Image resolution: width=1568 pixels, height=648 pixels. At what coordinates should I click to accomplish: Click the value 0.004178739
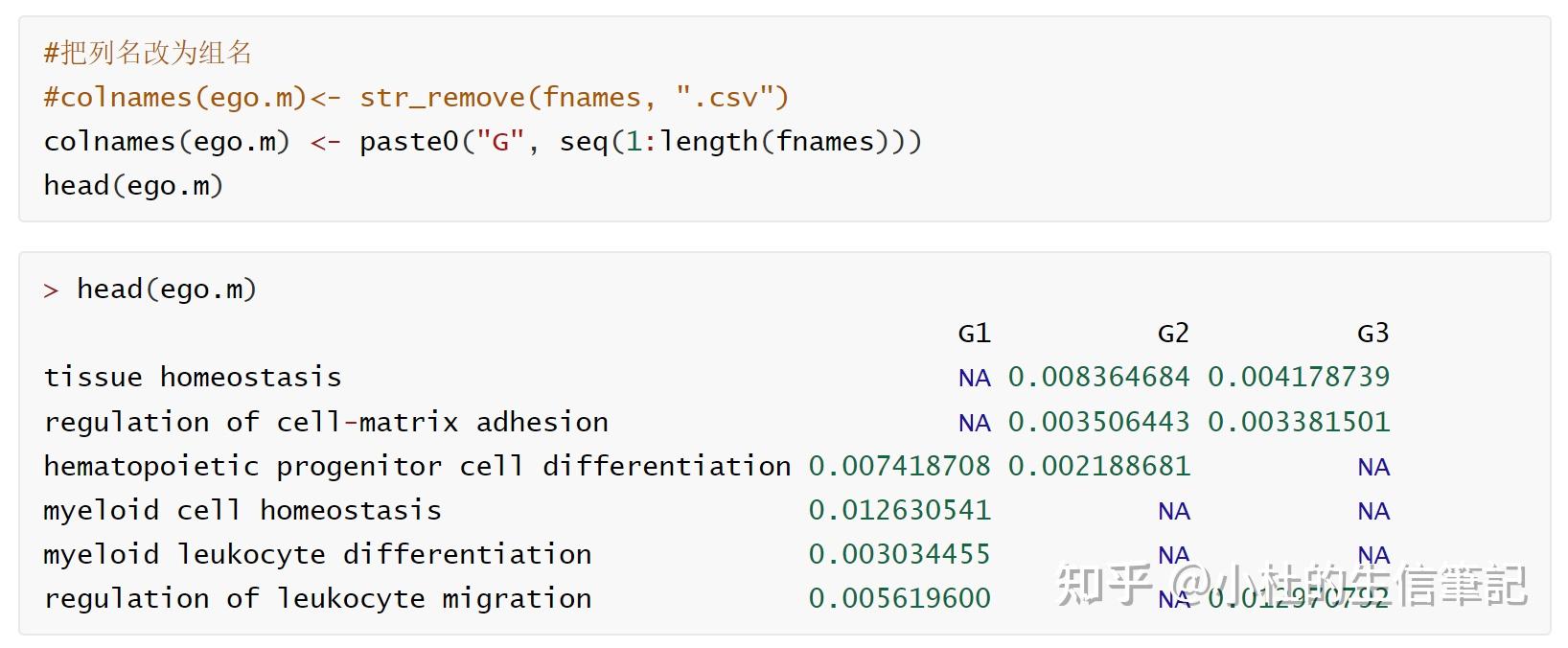click(1298, 377)
